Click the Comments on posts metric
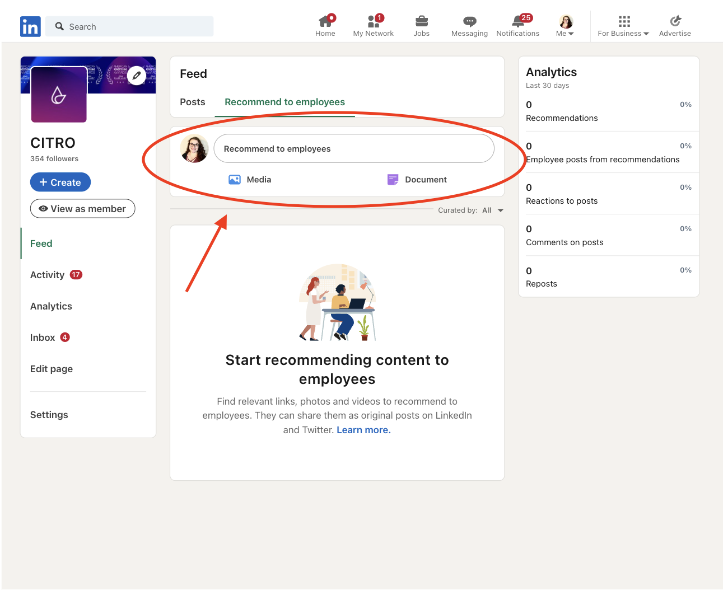Screen dimensions: 726x602 coord(608,235)
